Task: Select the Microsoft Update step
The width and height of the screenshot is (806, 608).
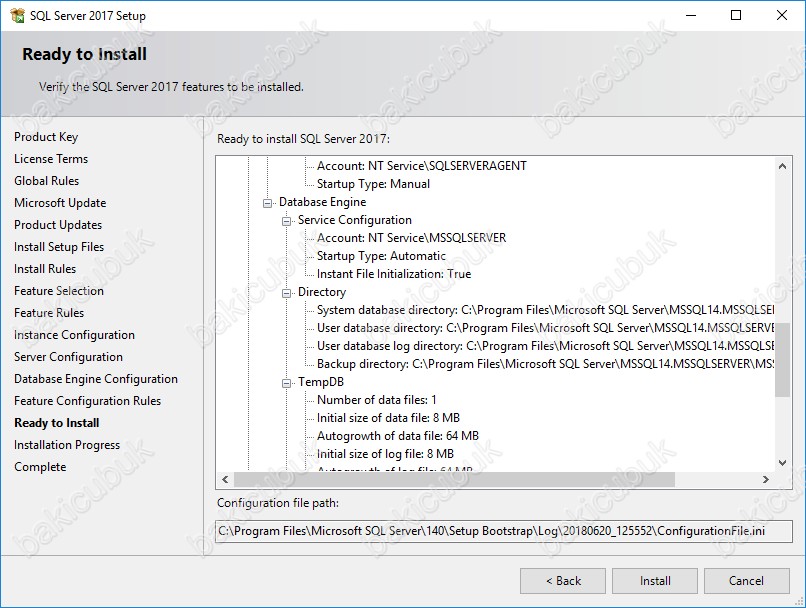Action: [x=60, y=203]
